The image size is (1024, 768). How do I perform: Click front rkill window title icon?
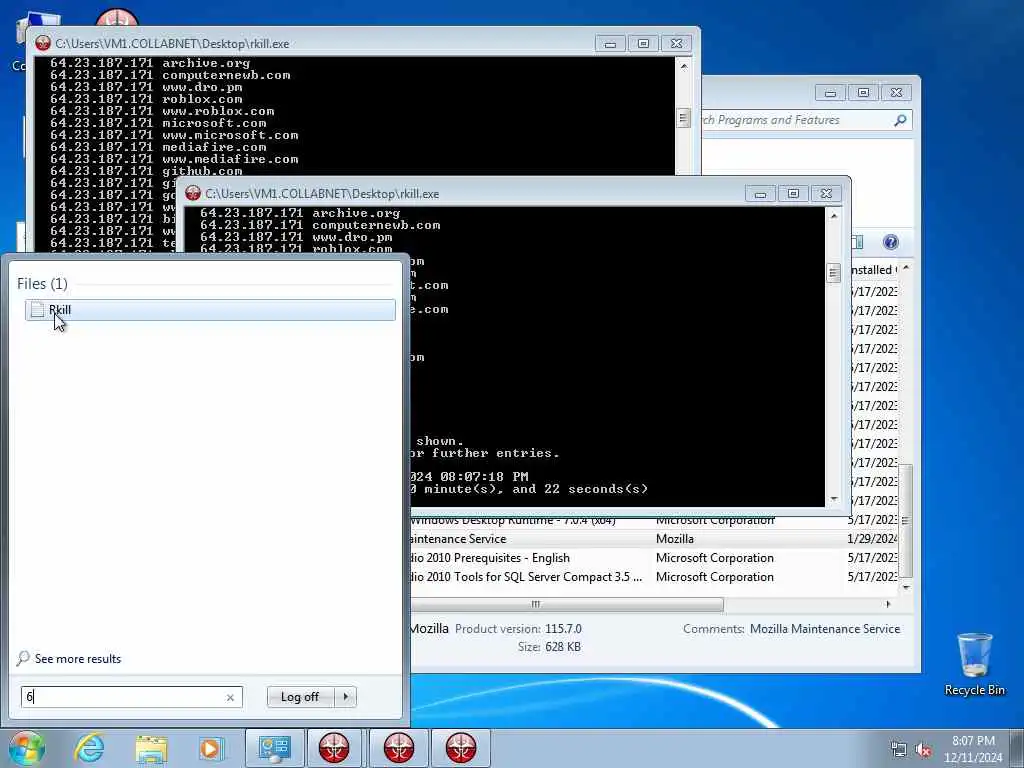(193, 193)
